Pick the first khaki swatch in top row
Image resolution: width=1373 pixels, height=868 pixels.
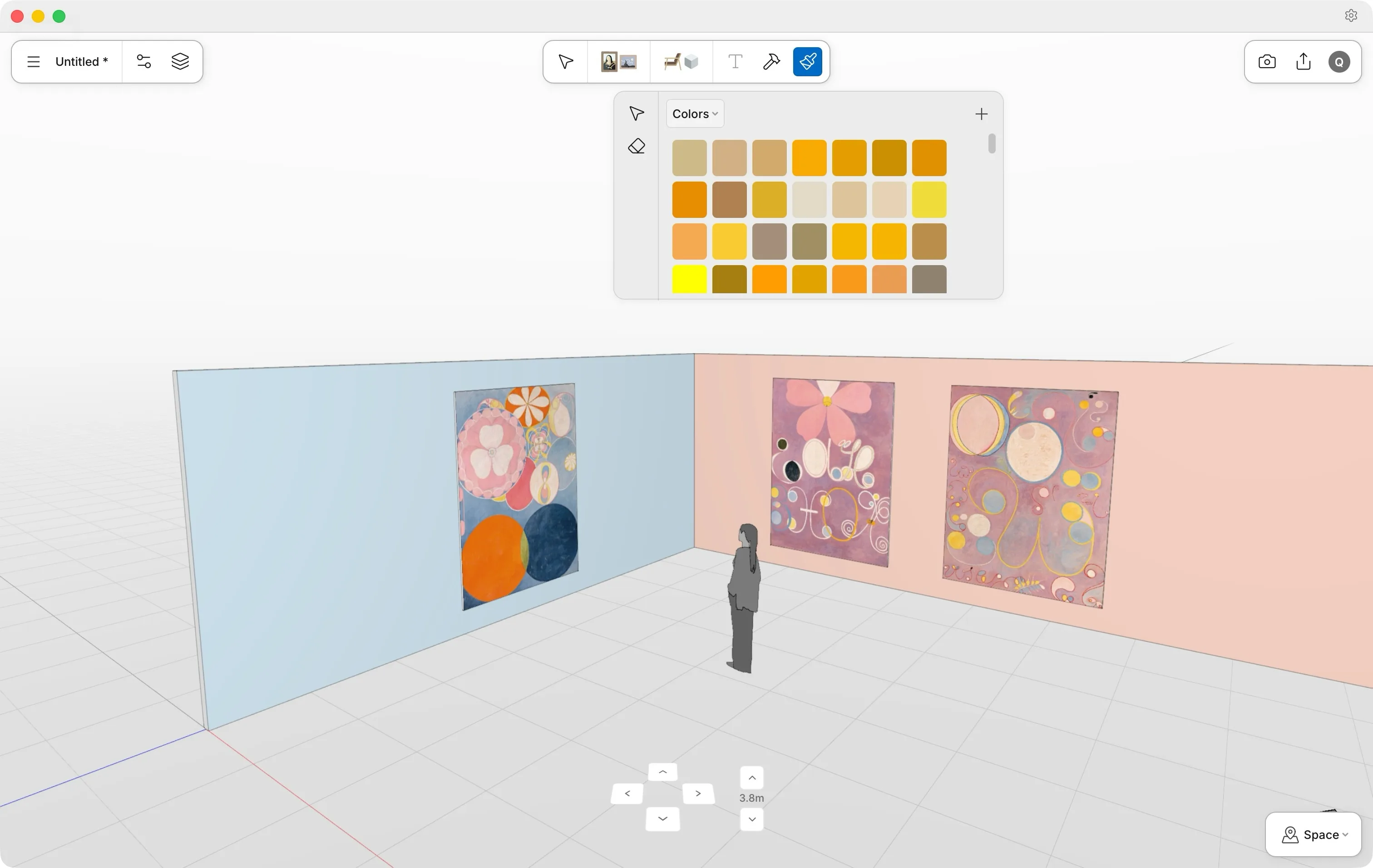coord(689,158)
